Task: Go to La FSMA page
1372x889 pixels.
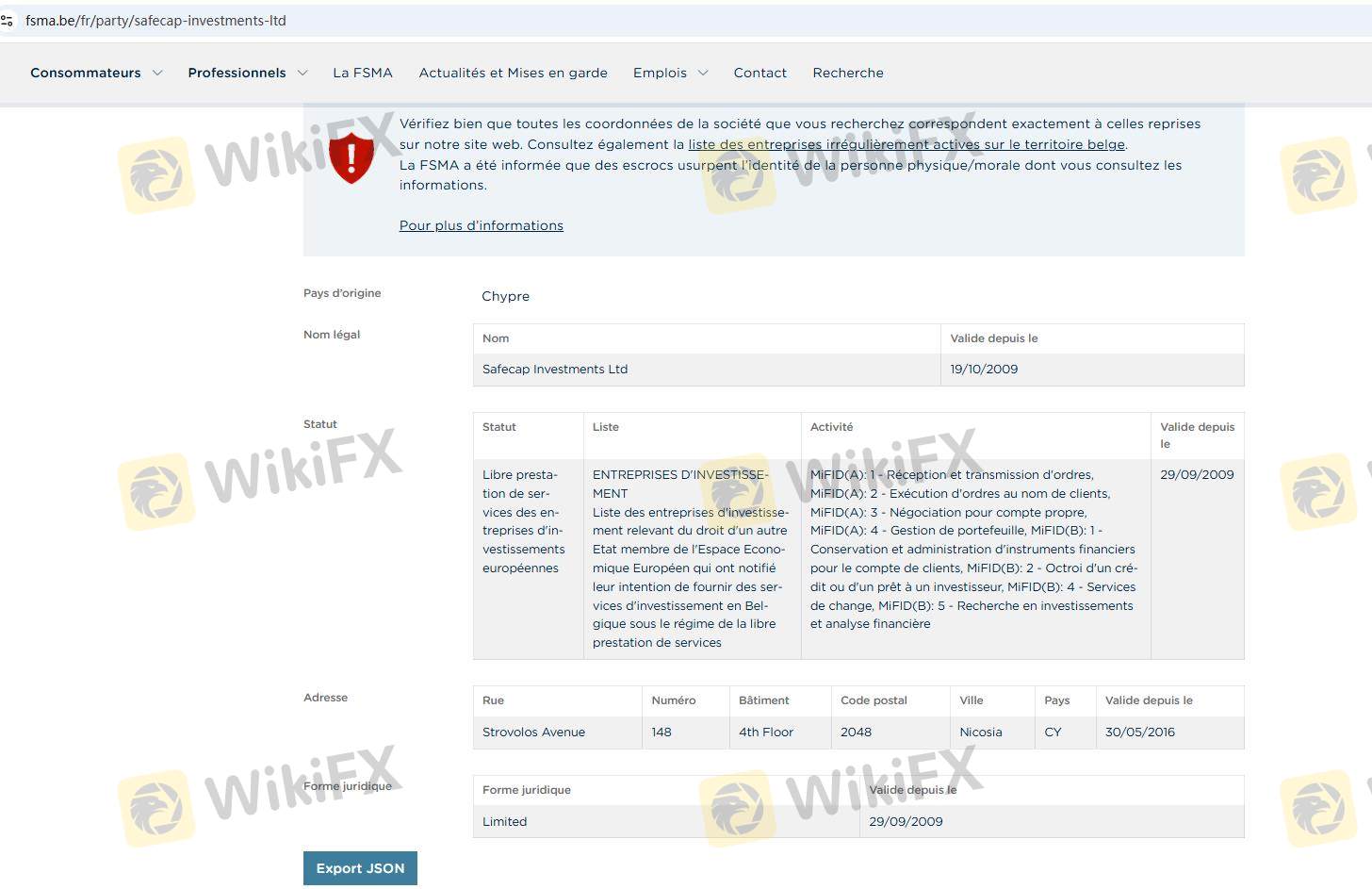Action: (x=363, y=73)
